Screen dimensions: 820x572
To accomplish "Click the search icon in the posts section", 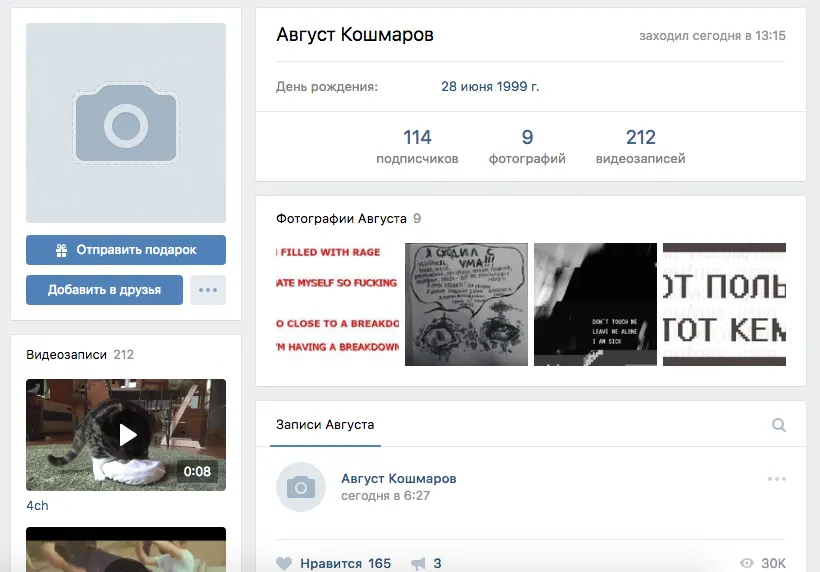I will click(779, 425).
